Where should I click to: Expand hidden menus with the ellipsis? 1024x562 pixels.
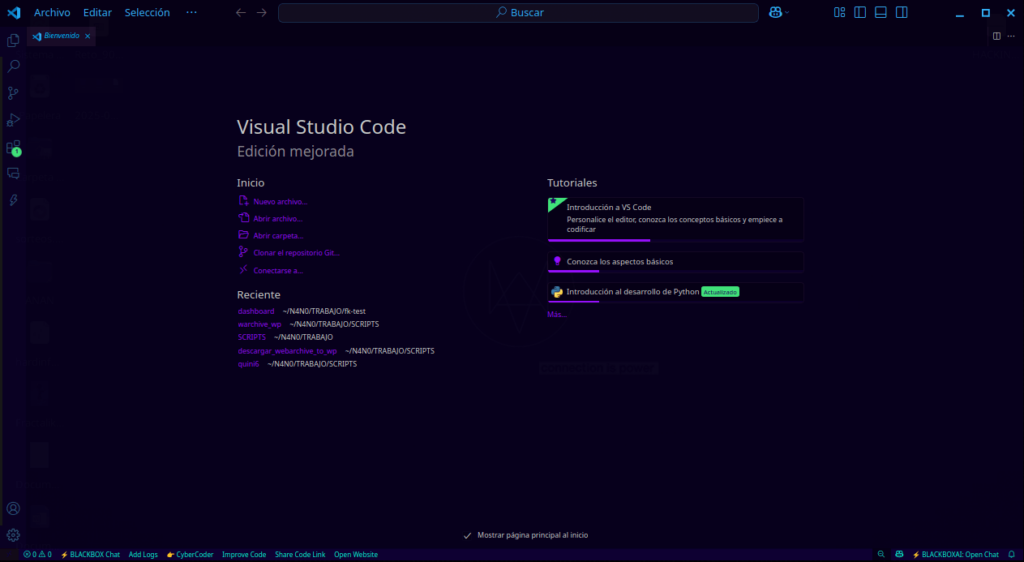click(191, 12)
